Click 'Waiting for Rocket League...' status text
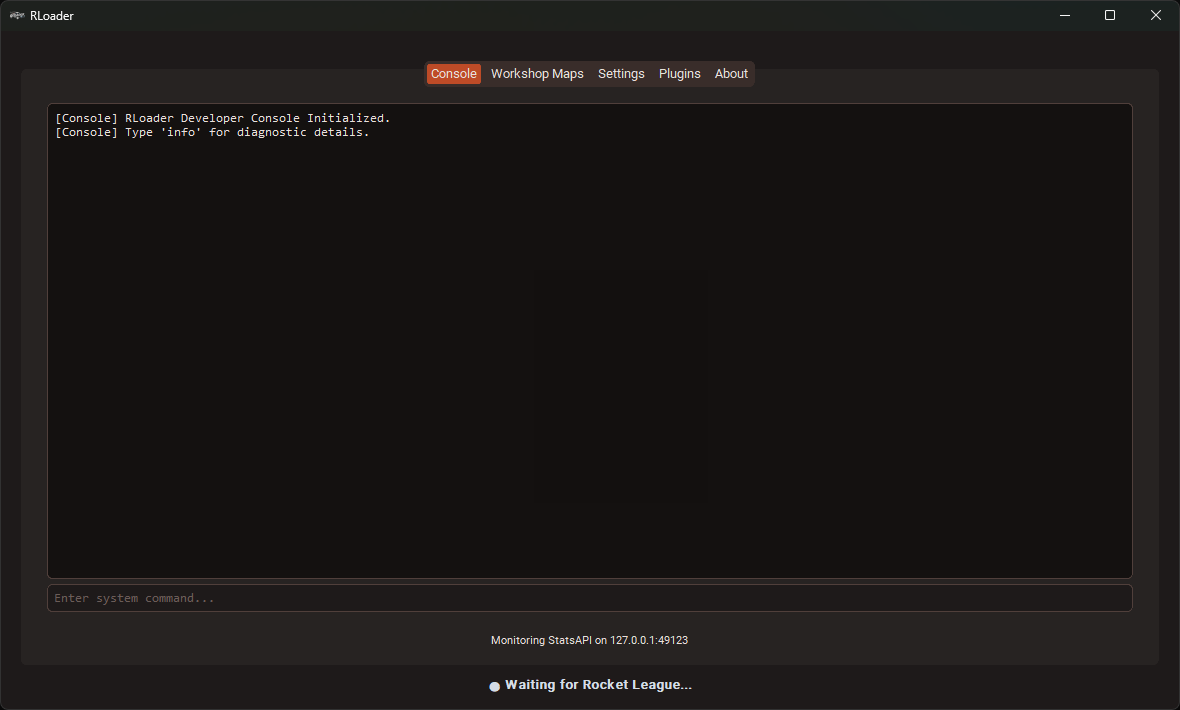The height and width of the screenshot is (710, 1180). click(x=598, y=684)
